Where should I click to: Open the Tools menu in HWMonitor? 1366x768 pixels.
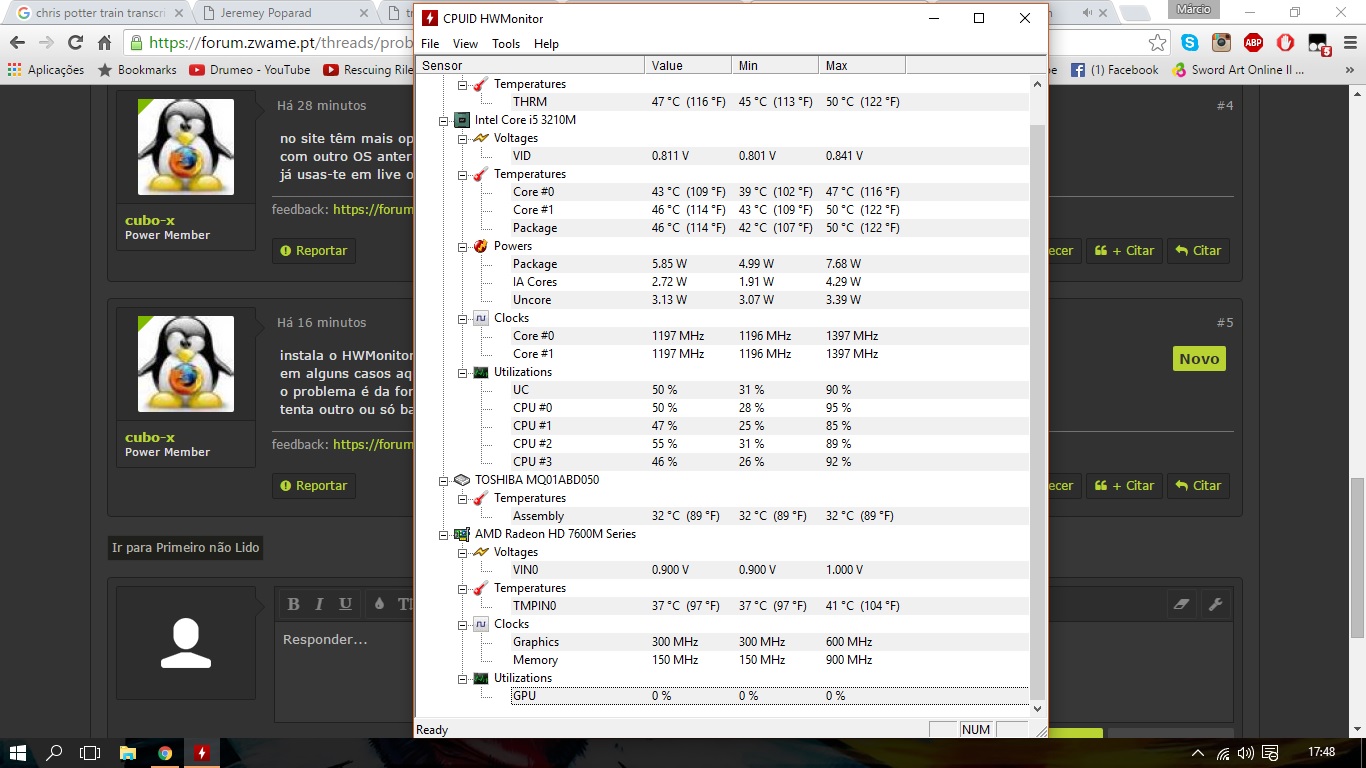coord(506,44)
